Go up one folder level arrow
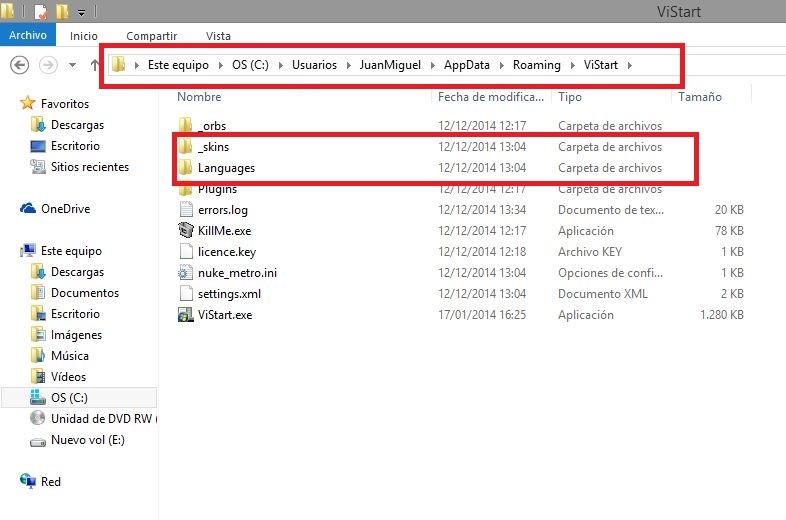The image size is (786, 520). [x=95, y=65]
